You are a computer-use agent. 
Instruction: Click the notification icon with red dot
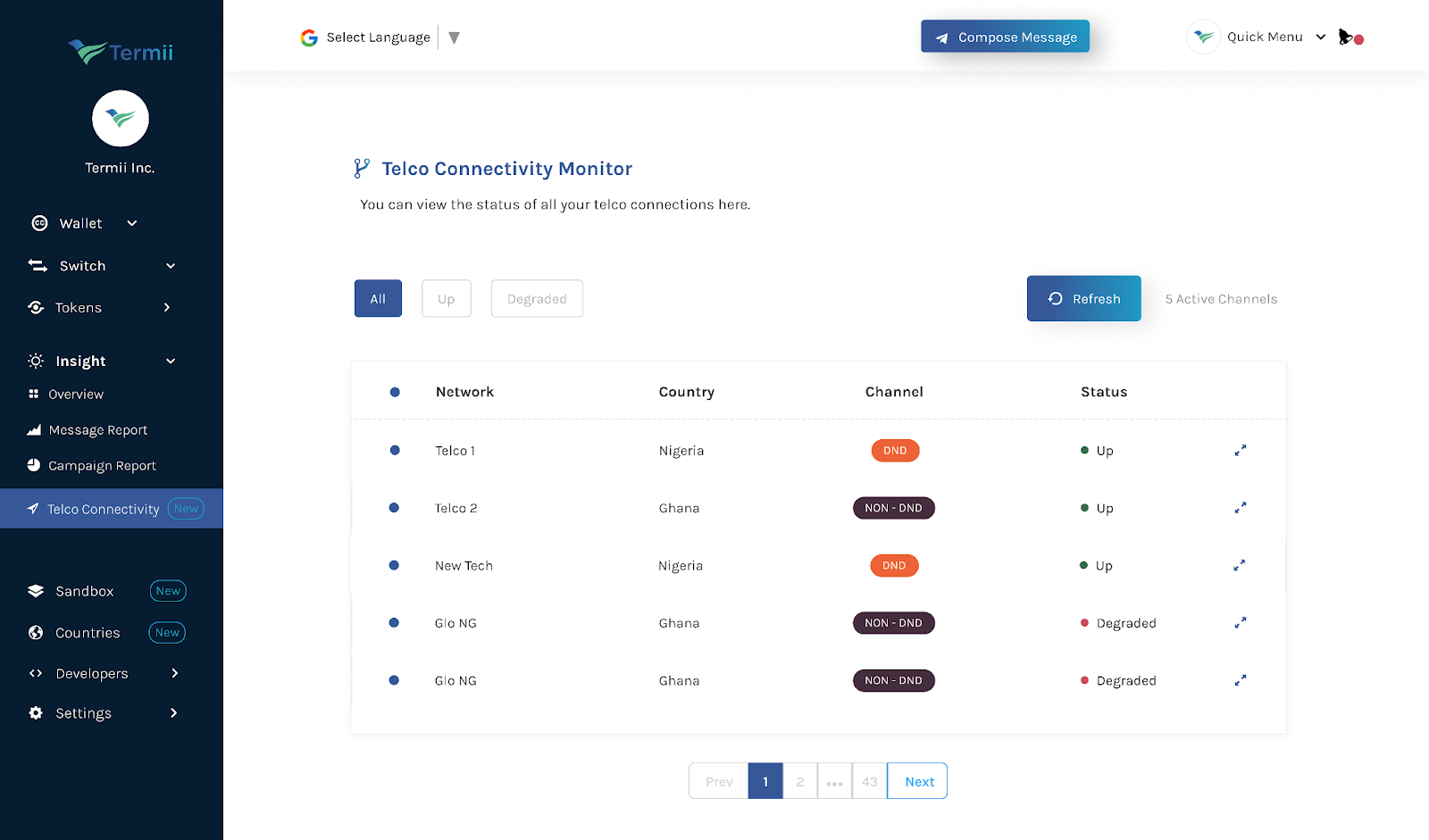point(1350,37)
